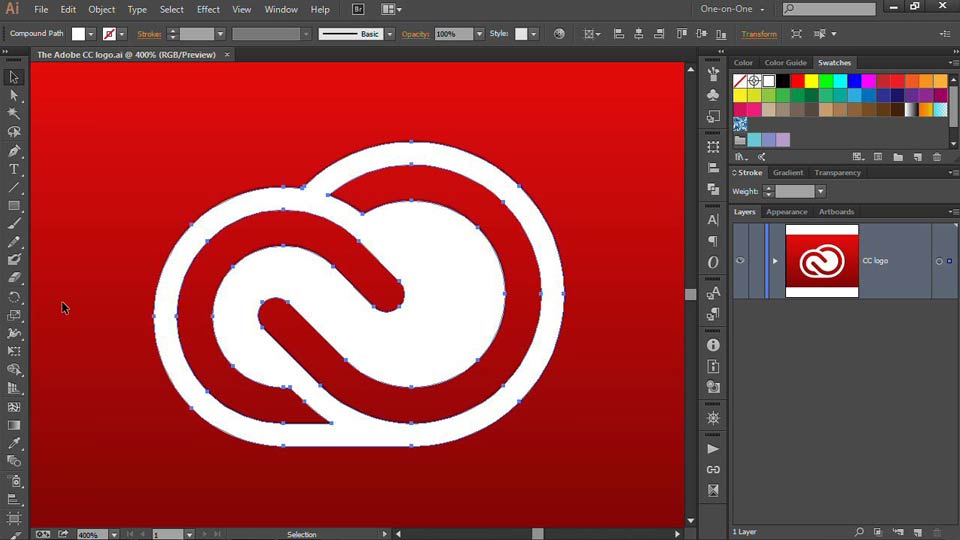Click the Opacity link in control bar
Viewport: 960px width, 540px height.
[416, 34]
